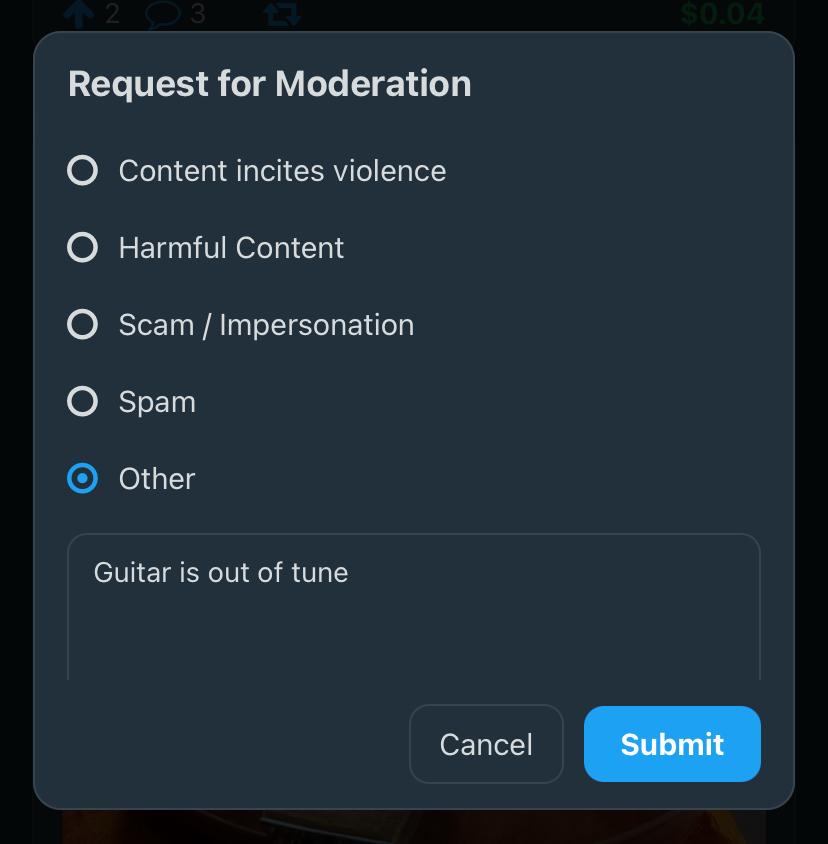Image resolution: width=828 pixels, height=844 pixels.
Task: Click the post image behind the dialog
Action: coord(413,827)
